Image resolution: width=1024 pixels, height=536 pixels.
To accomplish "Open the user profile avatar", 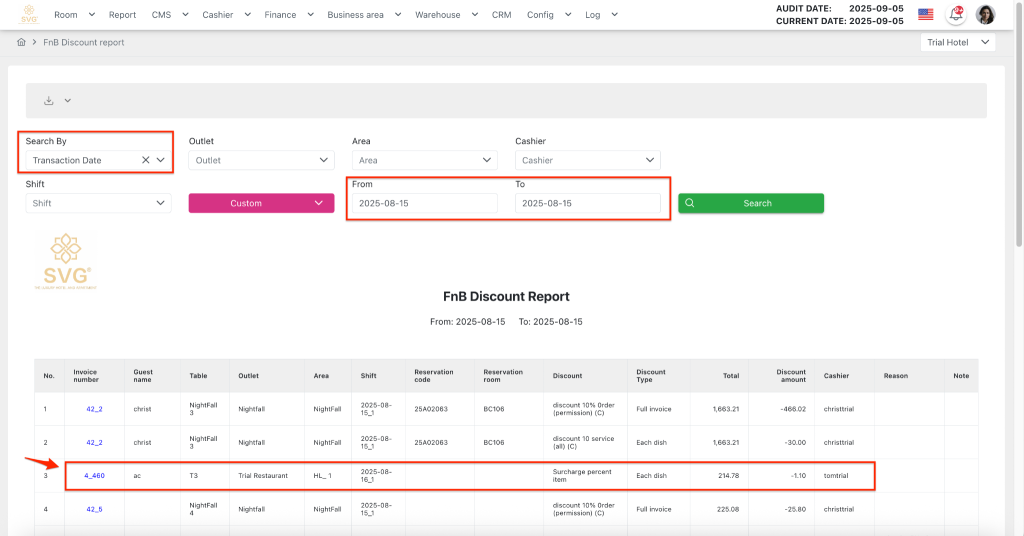I will tap(985, 14).
